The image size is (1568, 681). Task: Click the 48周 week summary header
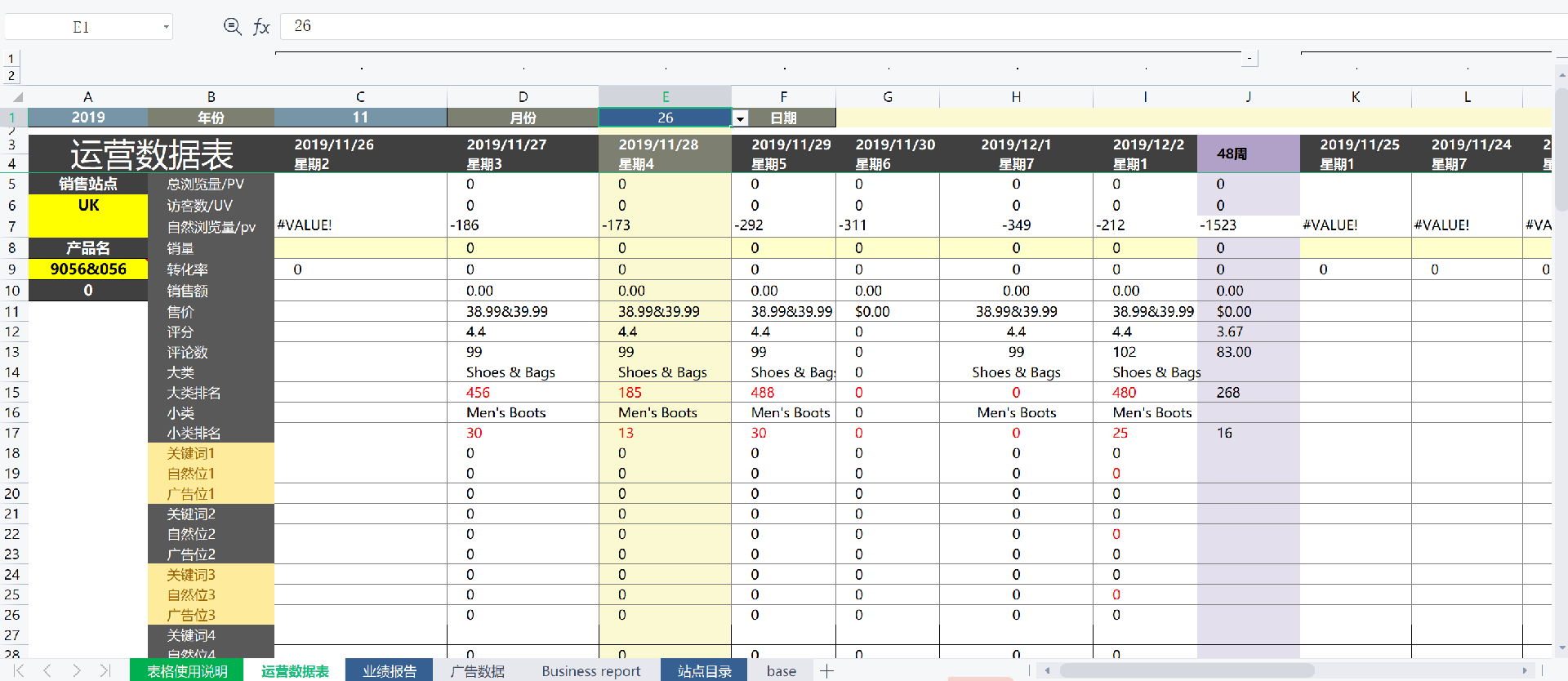pyautogui.click(x=1249, y=154)
